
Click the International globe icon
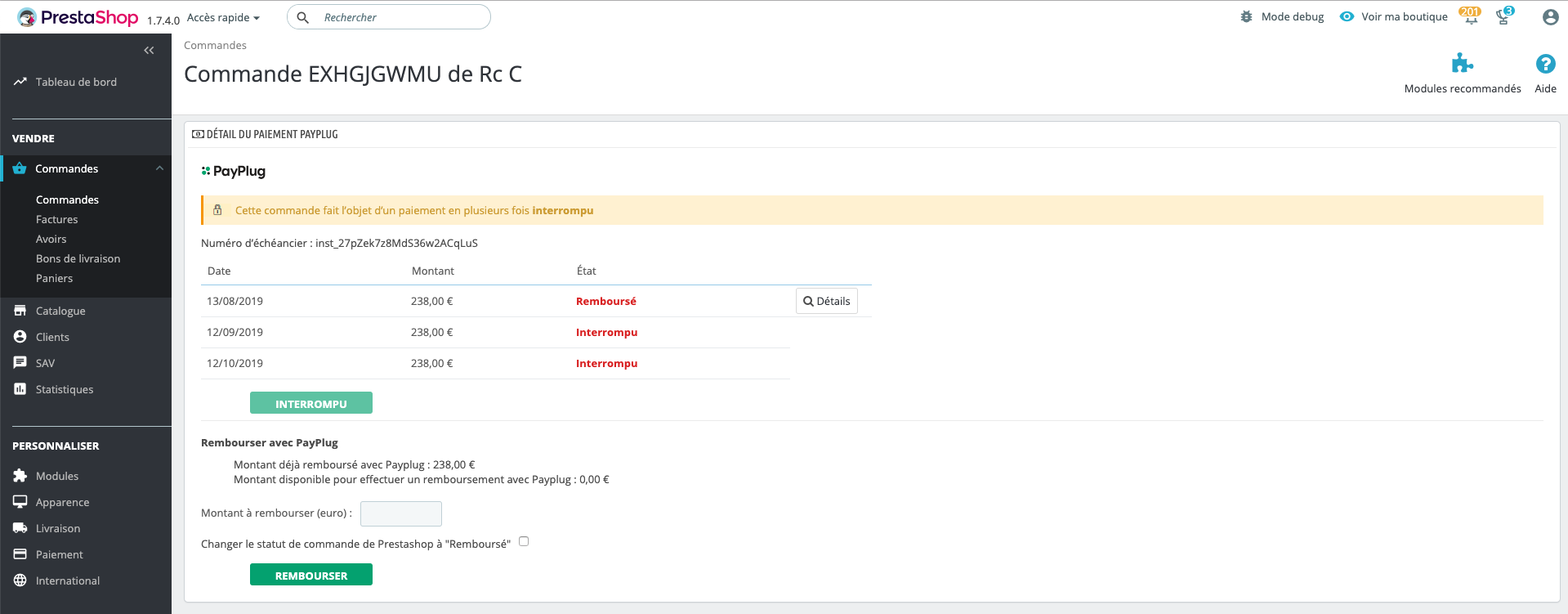(x=20, y=580)
